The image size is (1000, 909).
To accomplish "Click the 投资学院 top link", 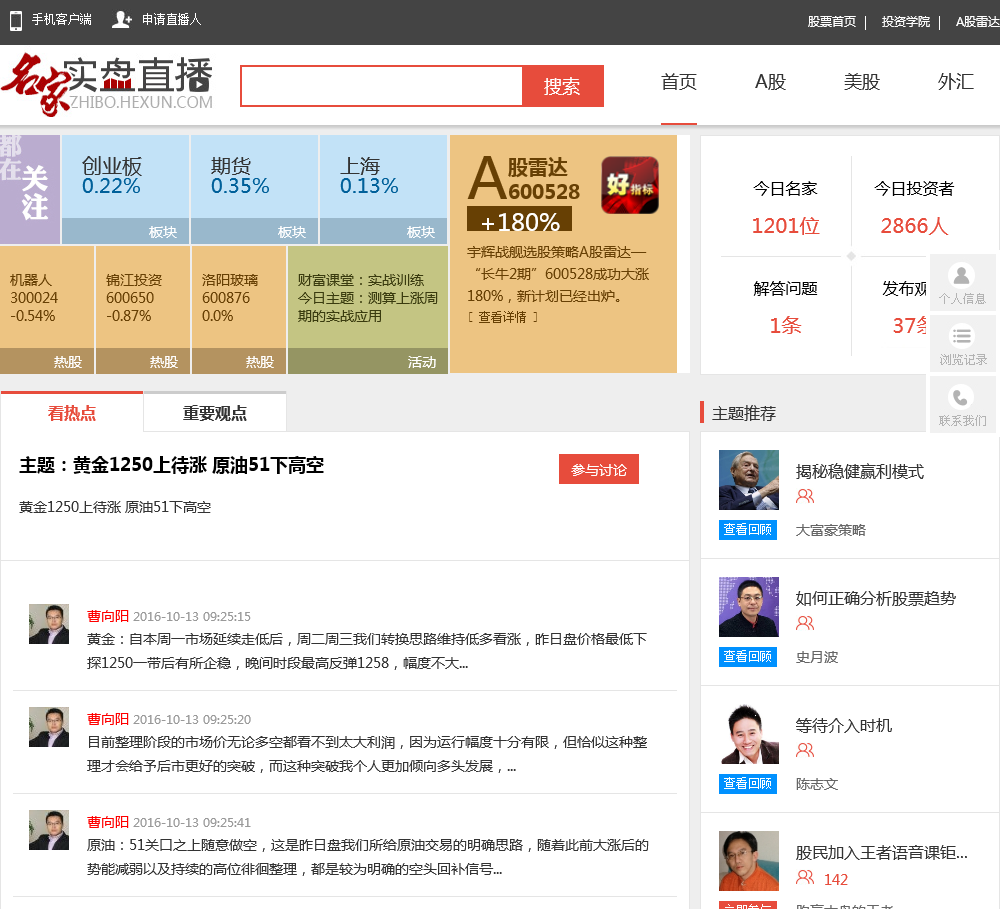I will tap(905, 21).
